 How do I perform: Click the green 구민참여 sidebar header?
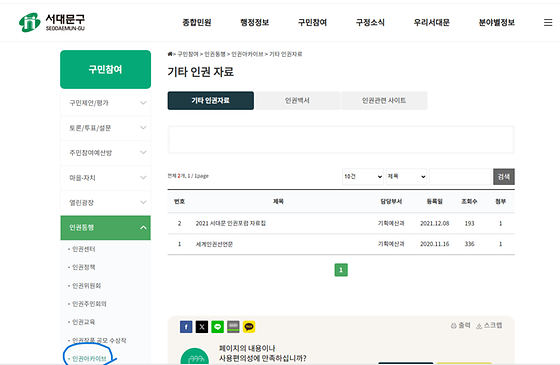pyautogui.click(x=105, y=69)
